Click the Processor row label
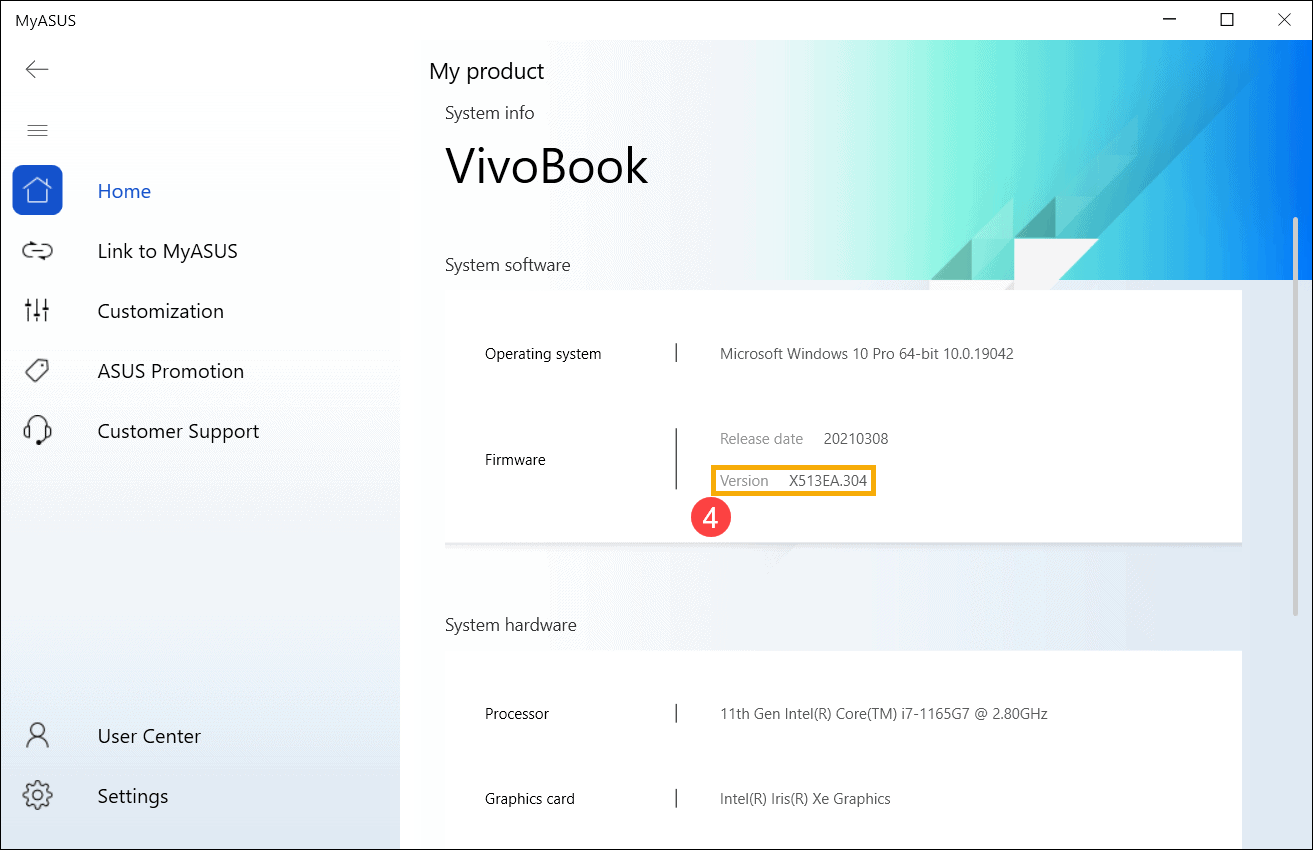Viewport: 1313px width, 850px height. (517, 714)
